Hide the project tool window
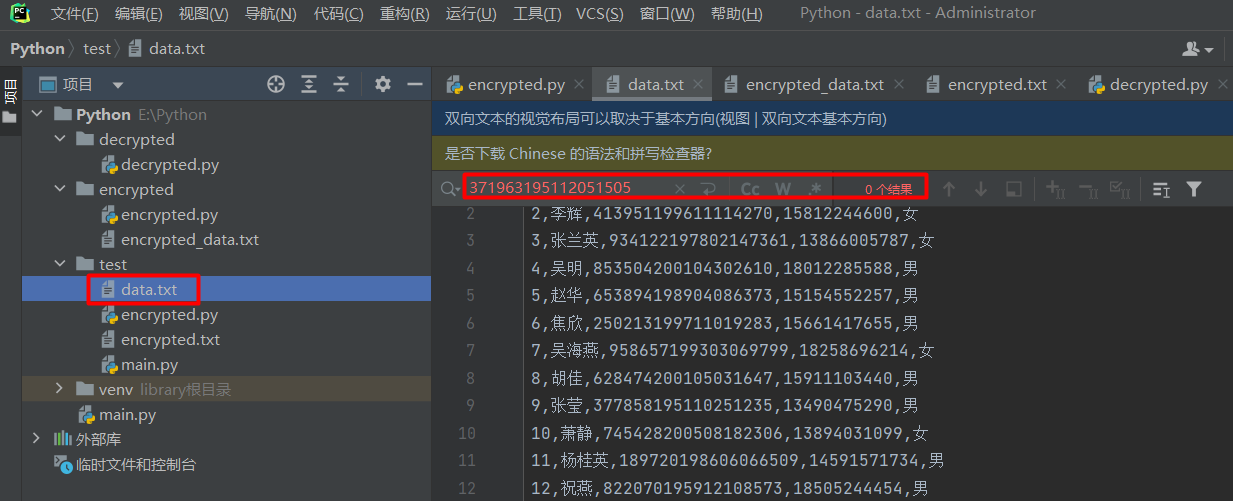Viewport: 1233px width, 501px height. (x=414, y=85)
